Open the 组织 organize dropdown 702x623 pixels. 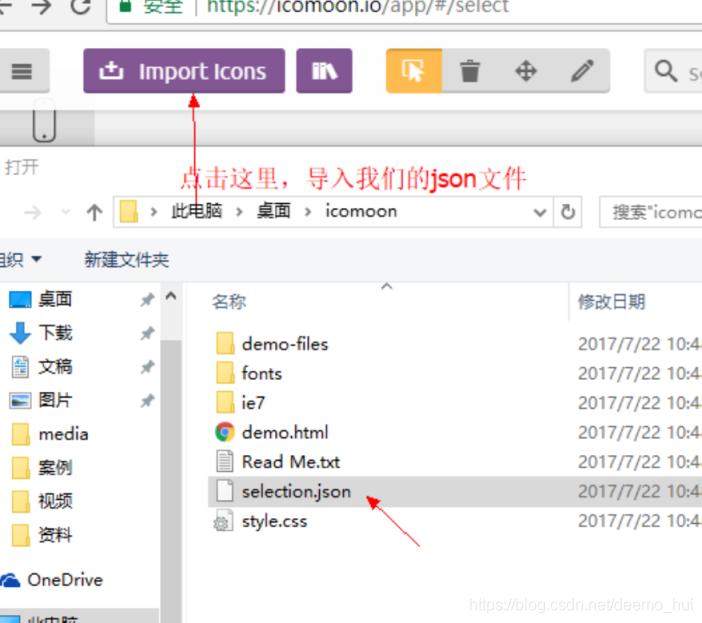[x=21, y=260]
